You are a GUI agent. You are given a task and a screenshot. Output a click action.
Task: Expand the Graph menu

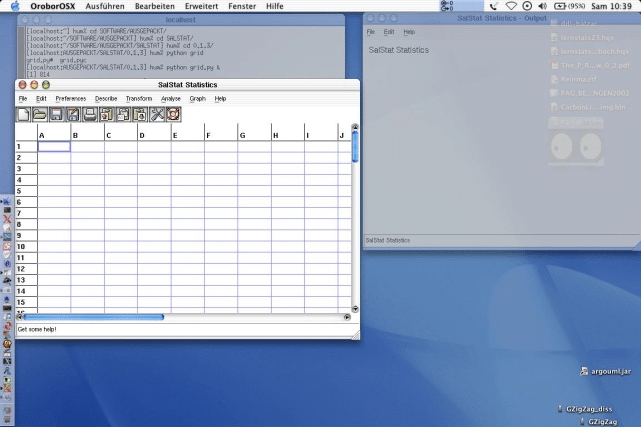197,99
